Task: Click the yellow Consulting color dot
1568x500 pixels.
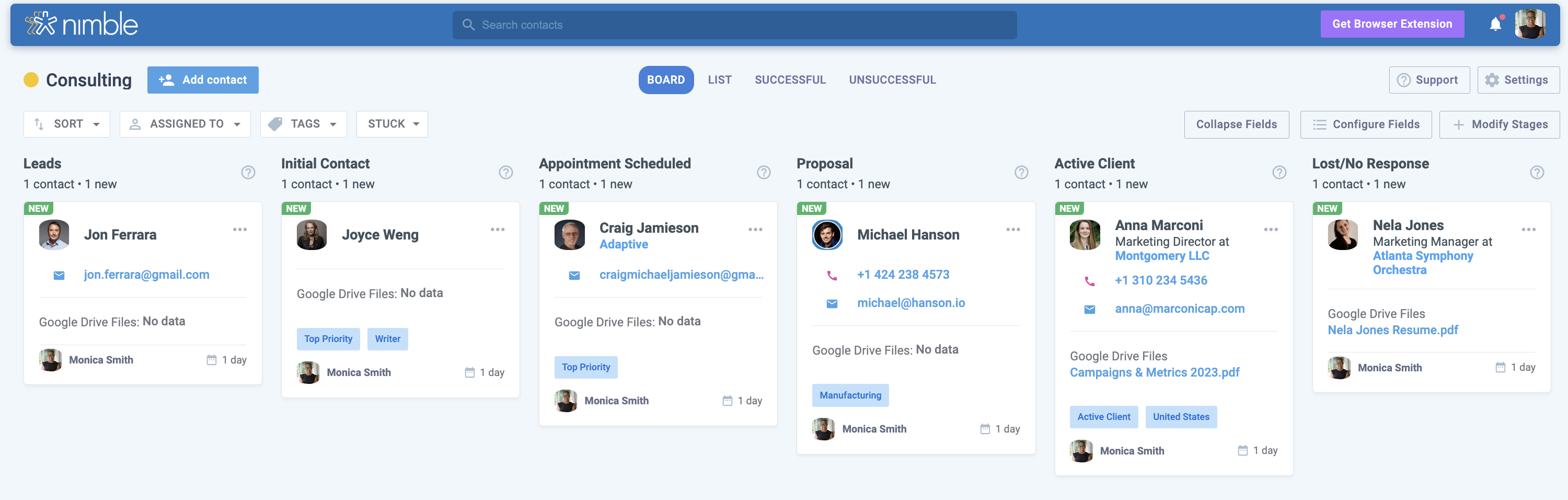Action: click(31, 80)
